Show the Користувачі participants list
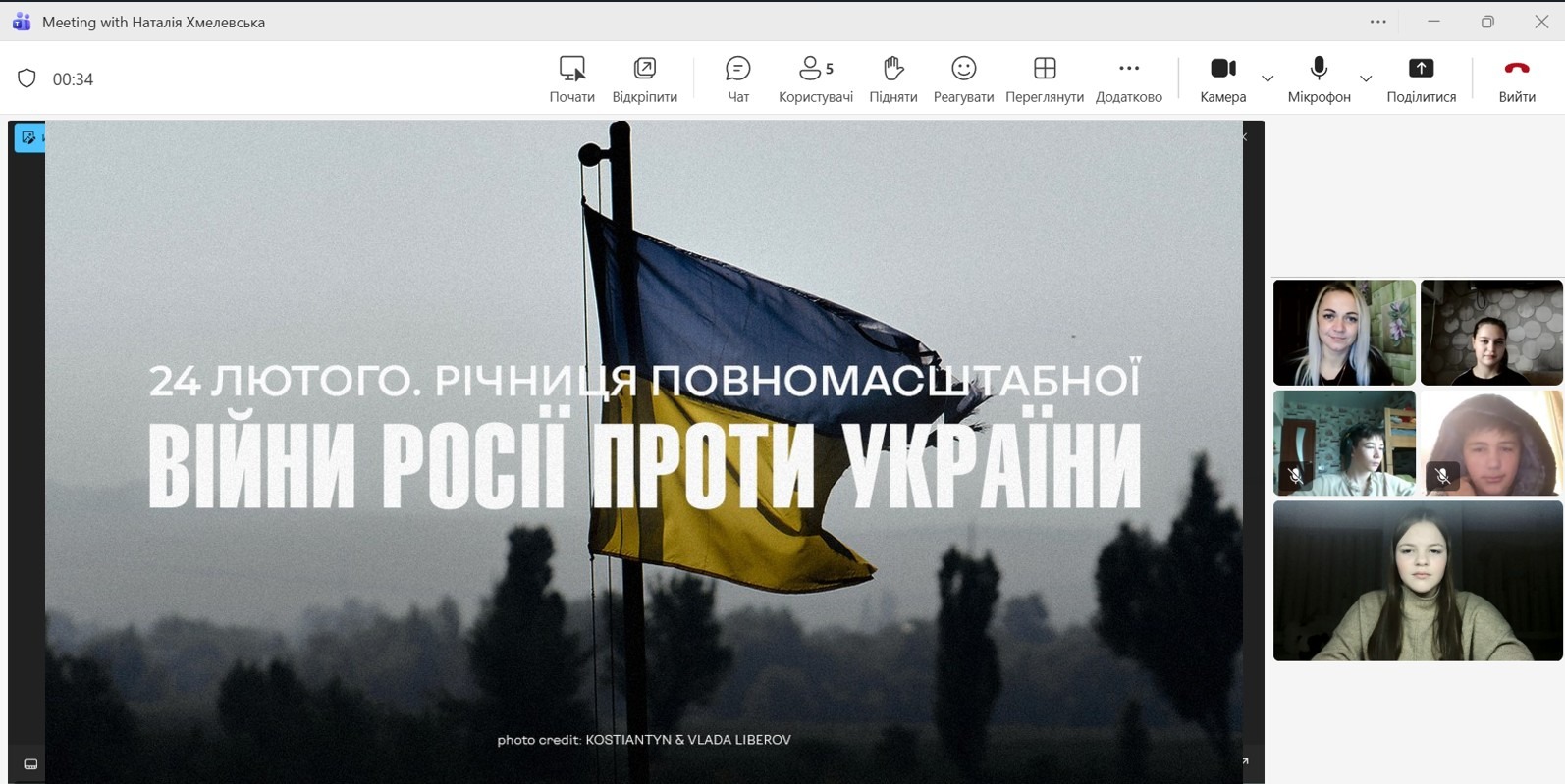Viewport: 1565px width, 784px height. point(815,78)
